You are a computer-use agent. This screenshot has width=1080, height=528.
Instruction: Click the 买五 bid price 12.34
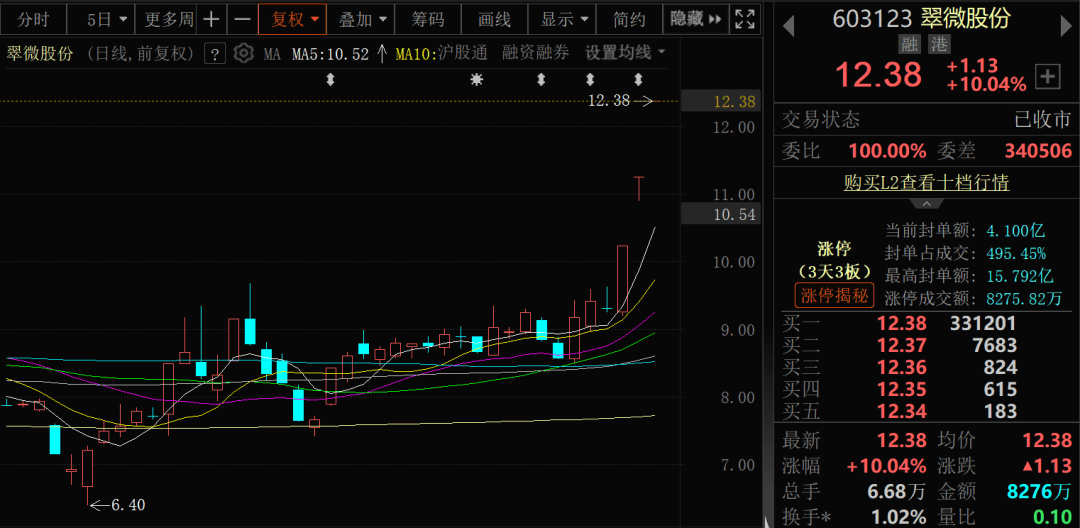tap(902, 412)
